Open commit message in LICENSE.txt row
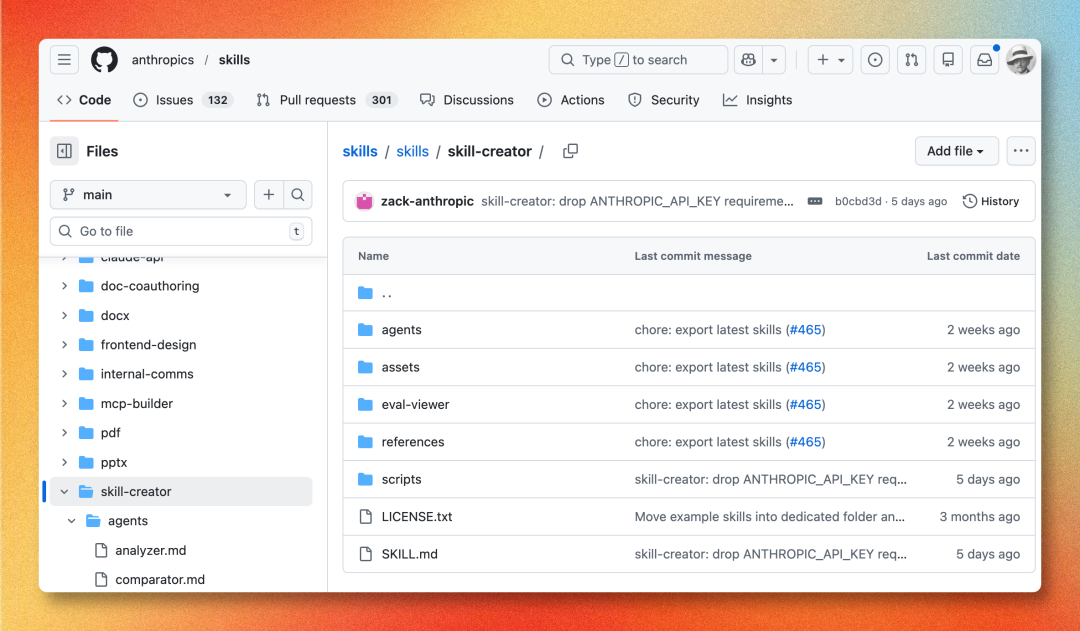The image size is (1080, 631). pyautogui.click(x=769, y=517)
